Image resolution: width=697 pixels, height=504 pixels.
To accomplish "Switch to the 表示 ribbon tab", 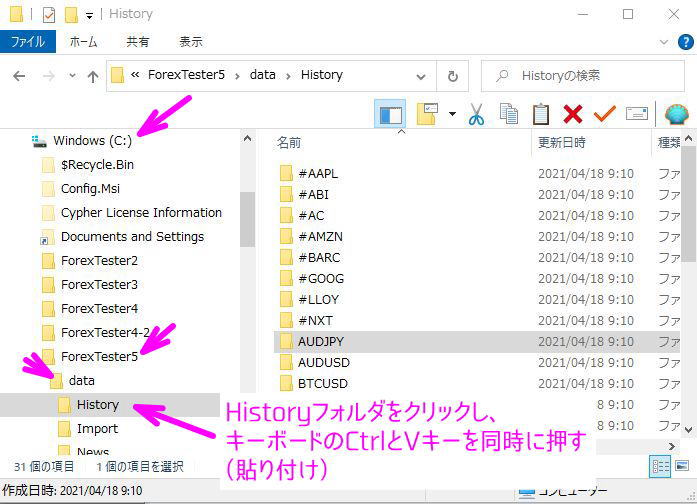I will click(191, 42).
